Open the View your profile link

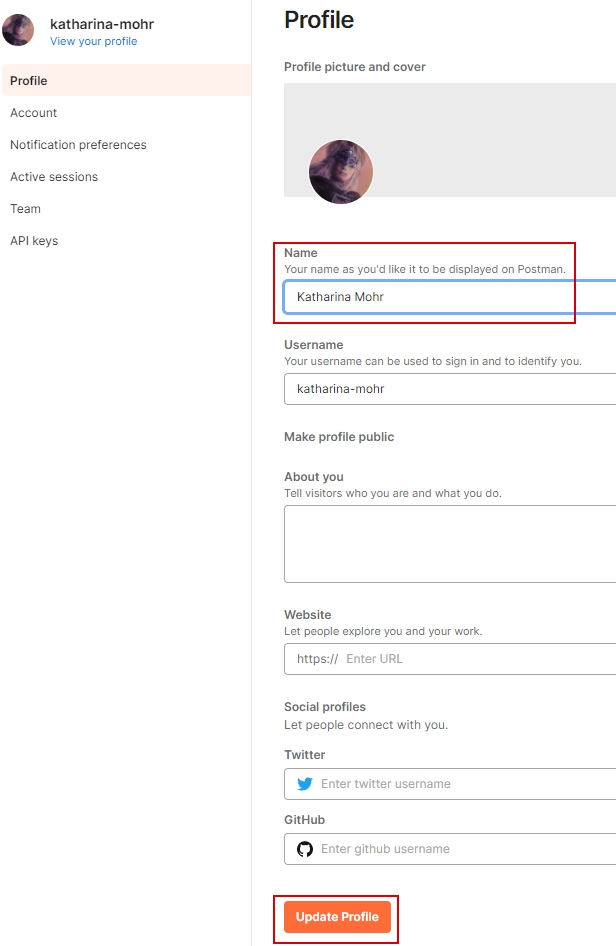pyautogui.click(x=94, y=41)
